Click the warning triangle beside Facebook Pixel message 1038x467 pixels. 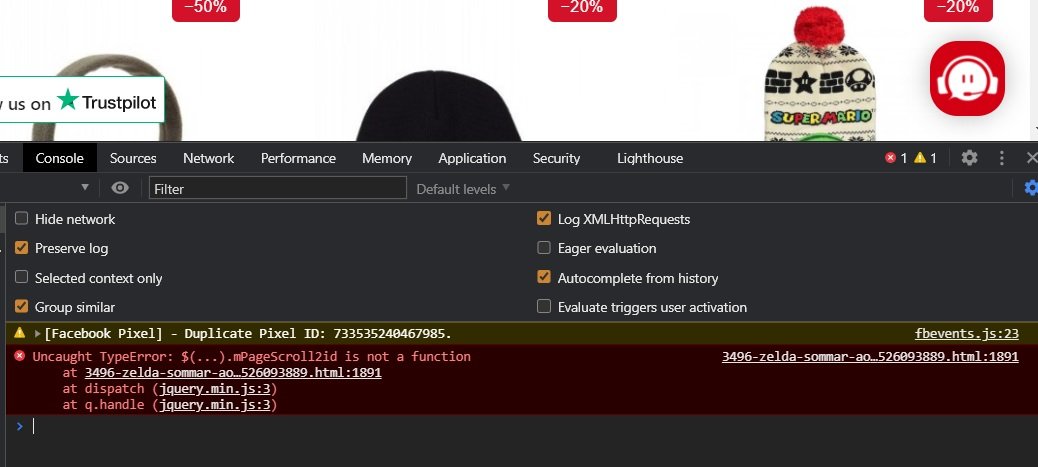(x=19, y=333)
